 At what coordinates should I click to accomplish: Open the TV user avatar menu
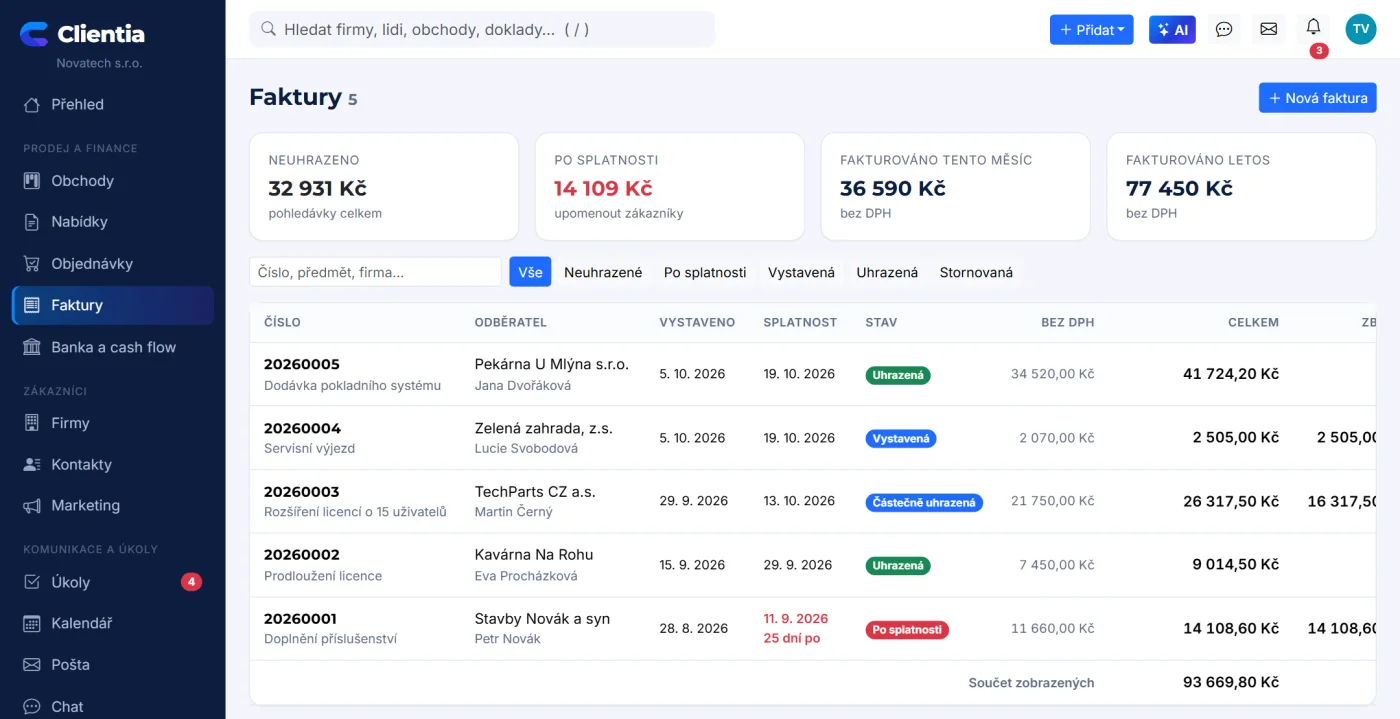click(1361, 29)
